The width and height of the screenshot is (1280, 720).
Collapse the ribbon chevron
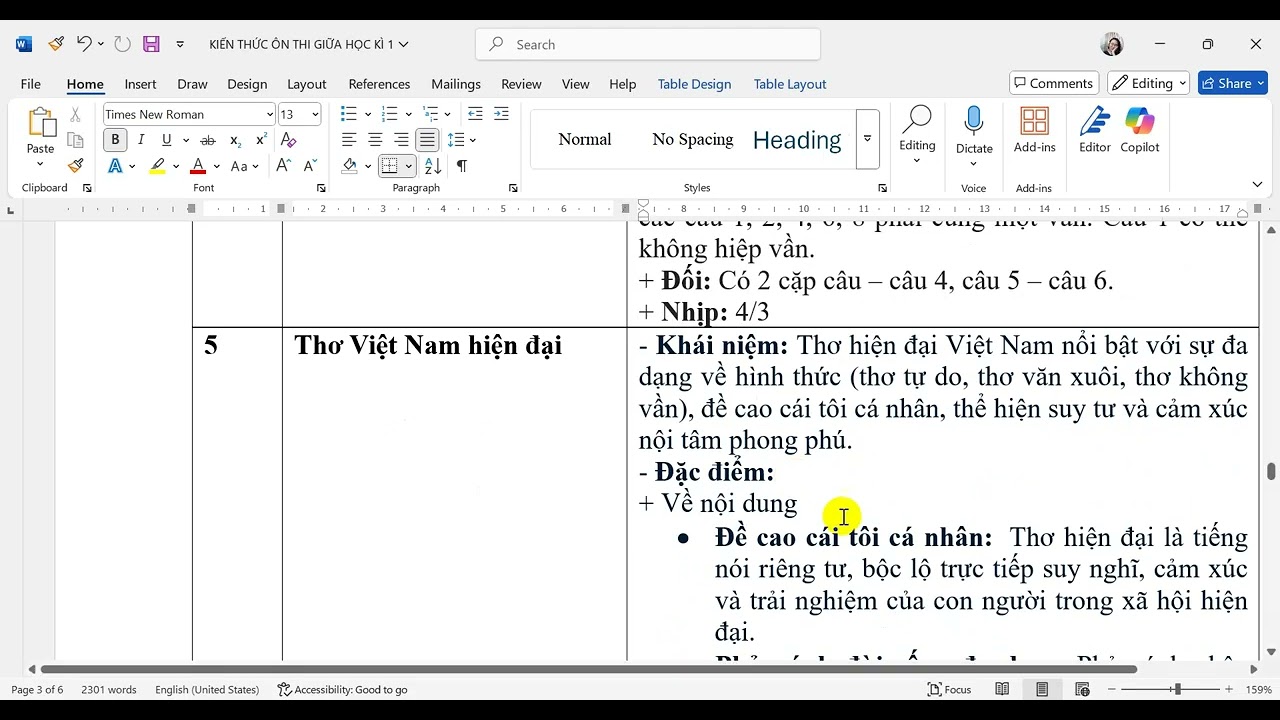tap(1257, 184)
